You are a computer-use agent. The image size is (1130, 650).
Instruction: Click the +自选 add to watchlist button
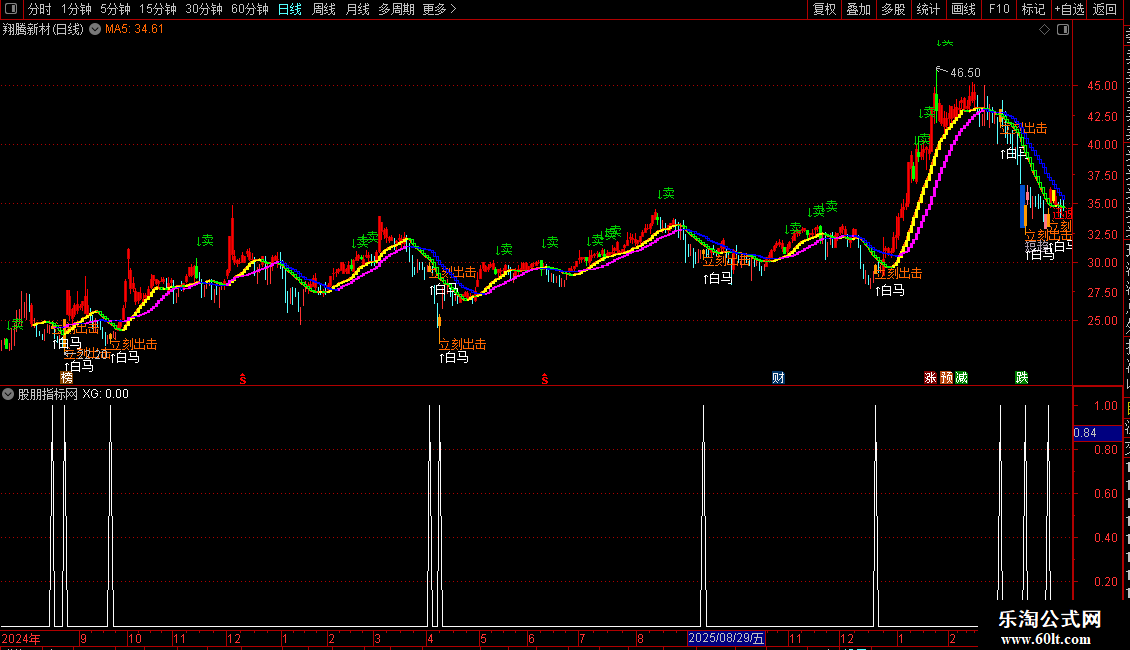1069,9
